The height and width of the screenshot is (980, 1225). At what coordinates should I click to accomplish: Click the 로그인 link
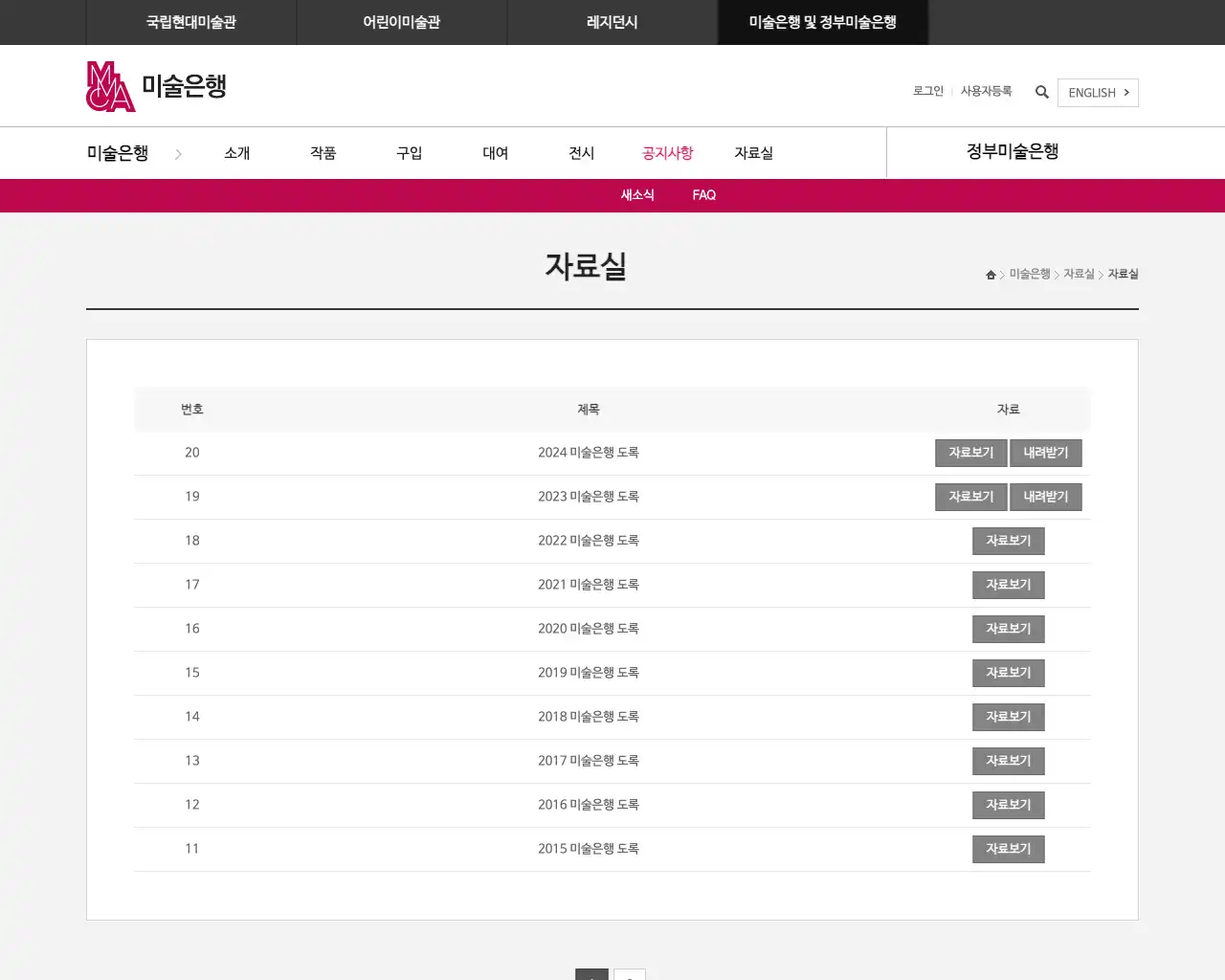click(928, 91)
